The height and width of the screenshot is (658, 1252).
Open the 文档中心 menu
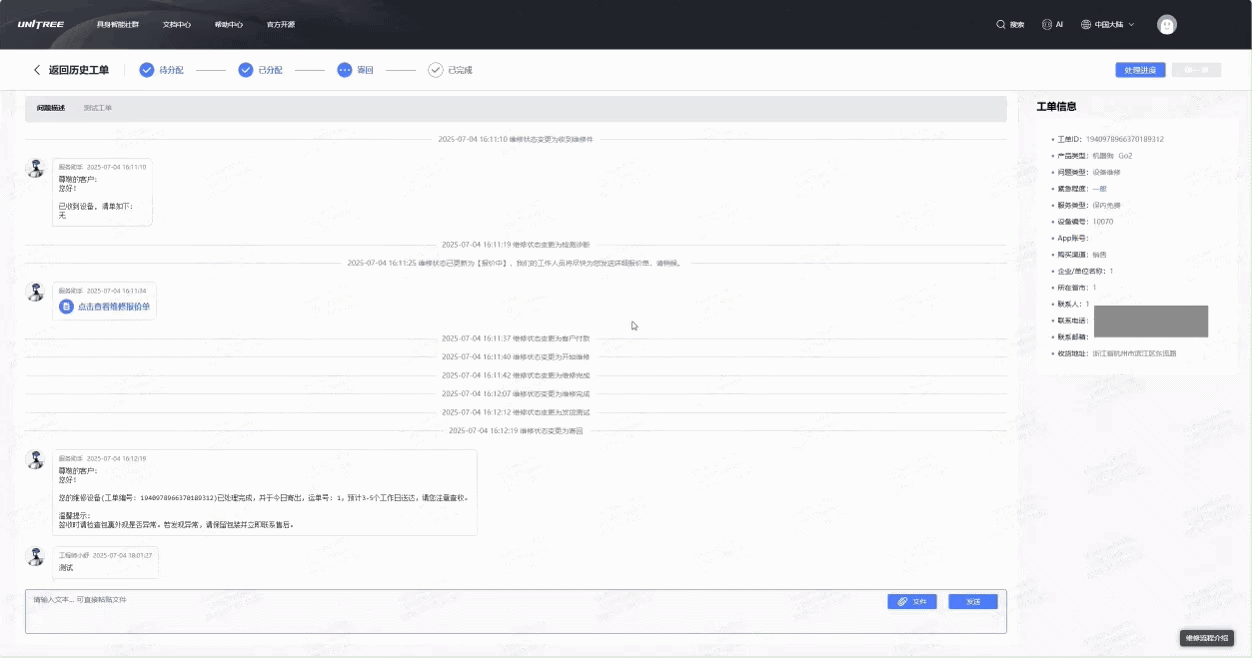177,24
